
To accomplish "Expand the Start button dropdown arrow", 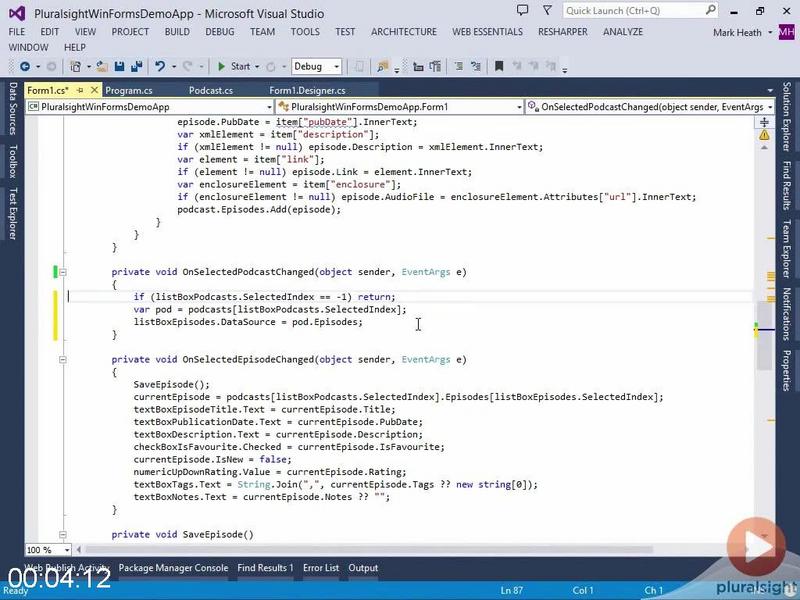I will pyautogui.click(x=257, y=67).
